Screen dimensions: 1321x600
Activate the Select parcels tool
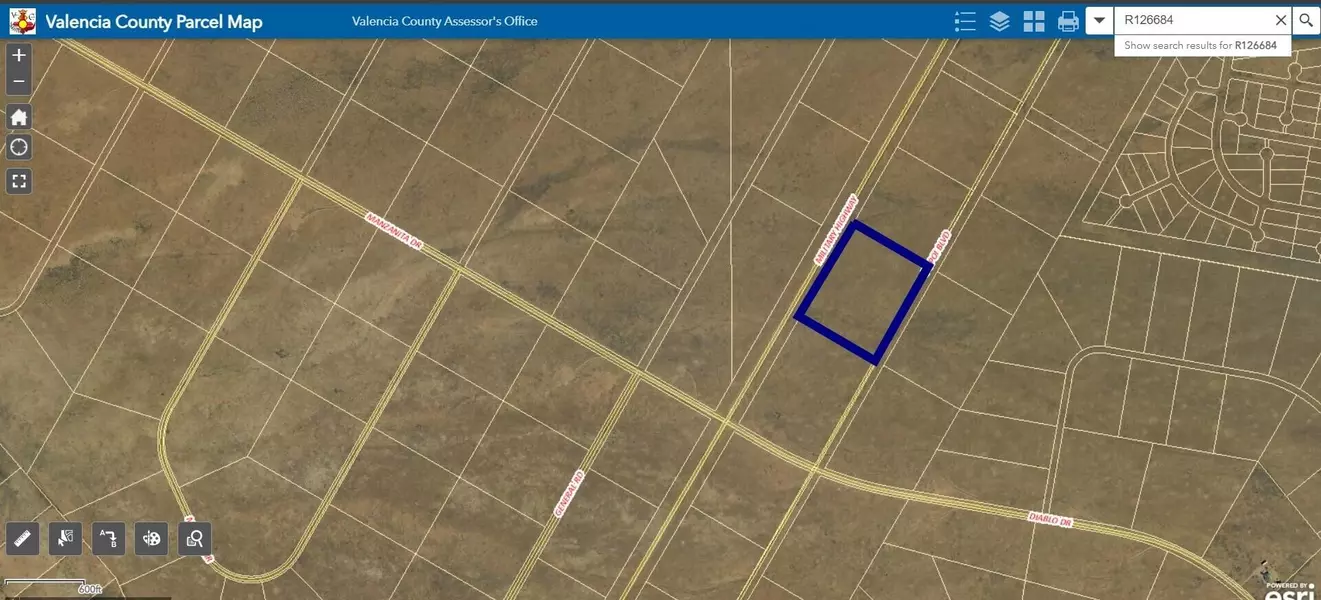click(66, 539)
